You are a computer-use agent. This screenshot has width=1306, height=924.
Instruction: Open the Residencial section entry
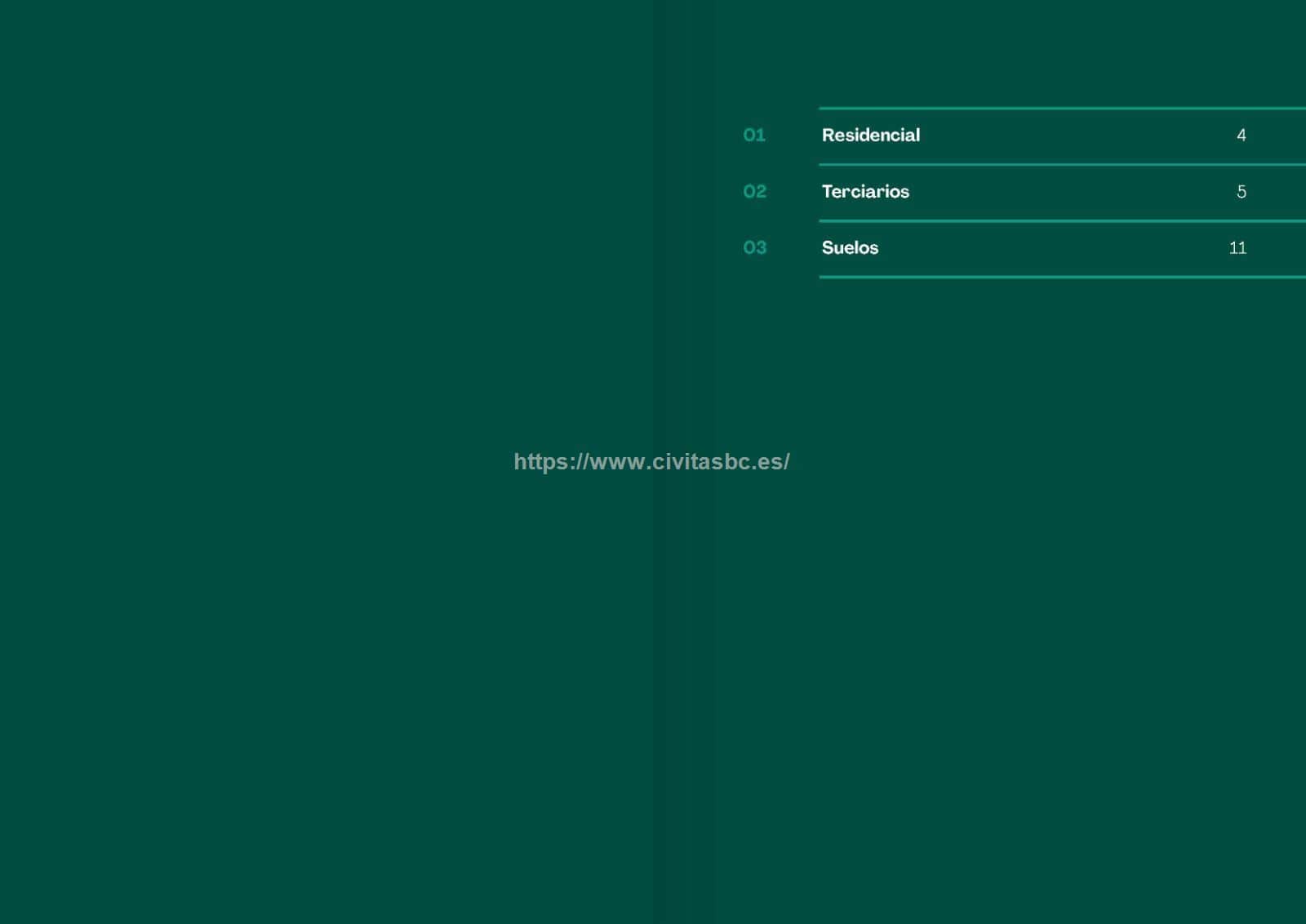tap(870, 135)
